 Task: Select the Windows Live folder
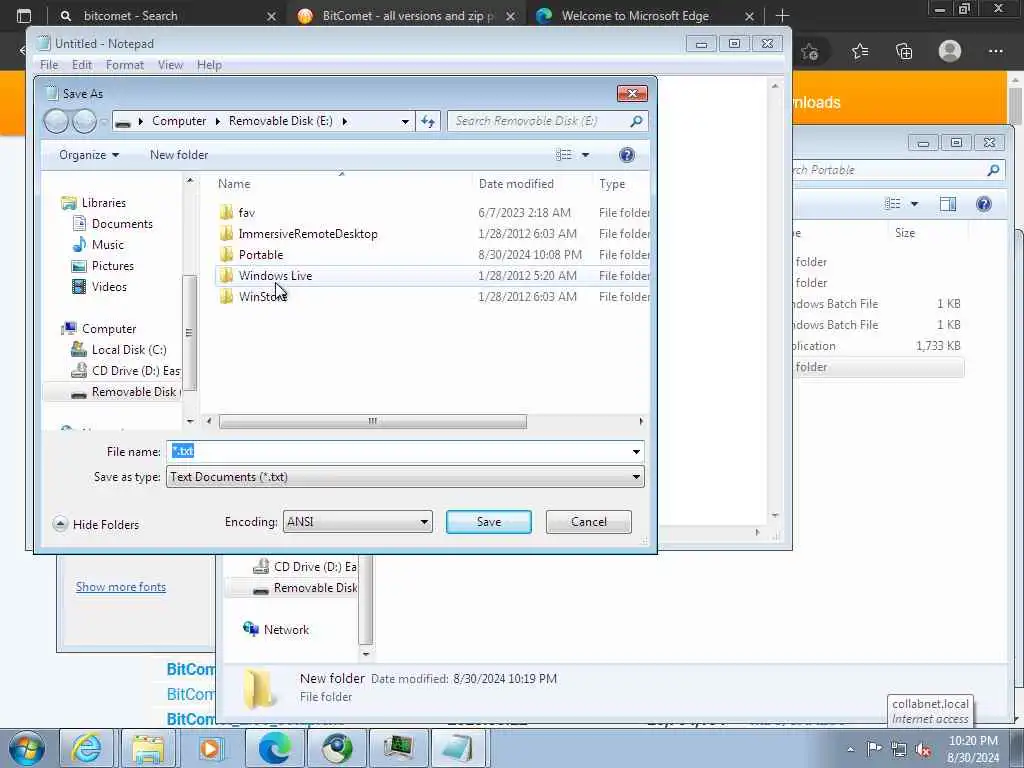pyautogui.click(x=275, y=276)
